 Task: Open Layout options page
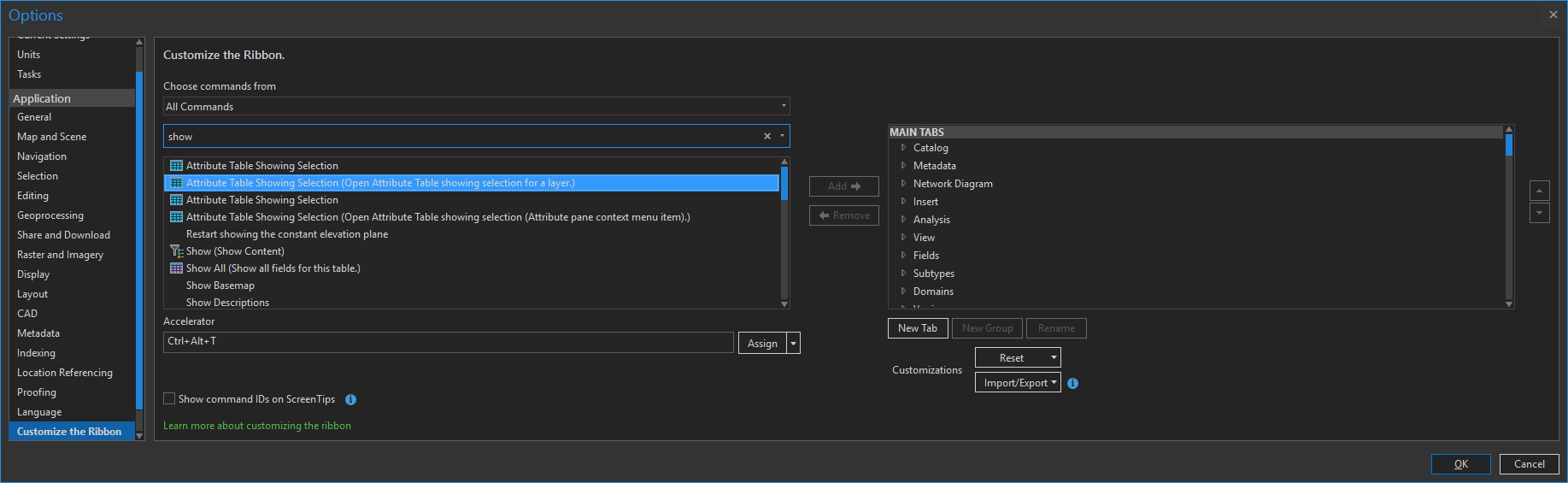72,294
